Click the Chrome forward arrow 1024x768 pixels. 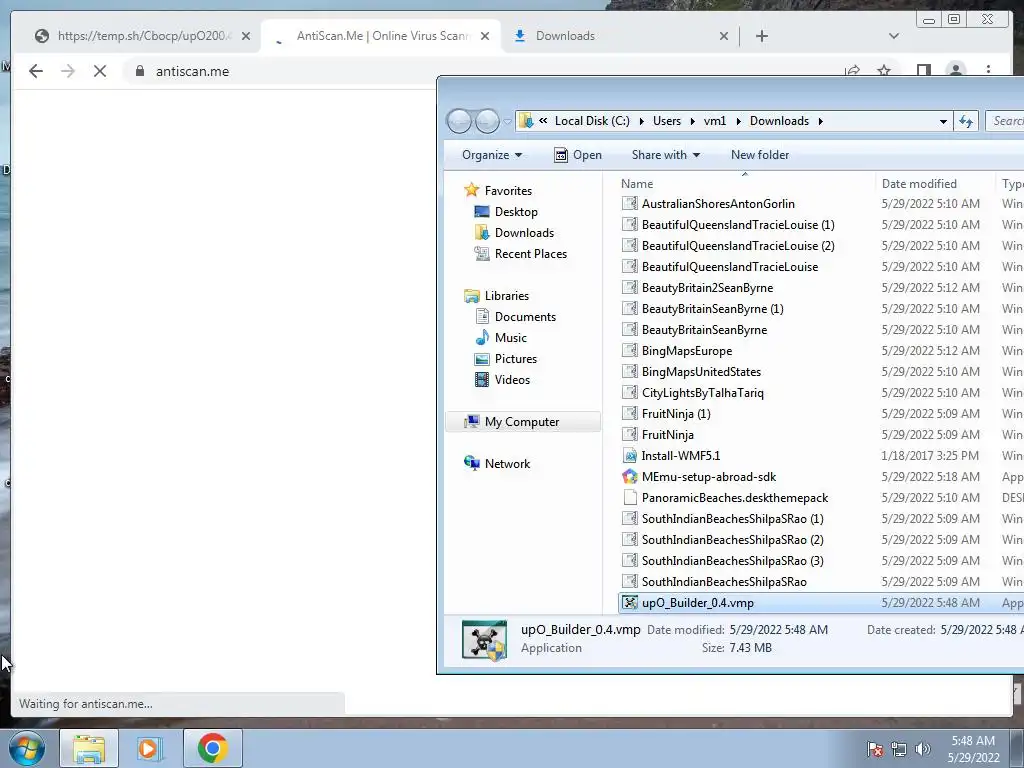click(68, 71)
